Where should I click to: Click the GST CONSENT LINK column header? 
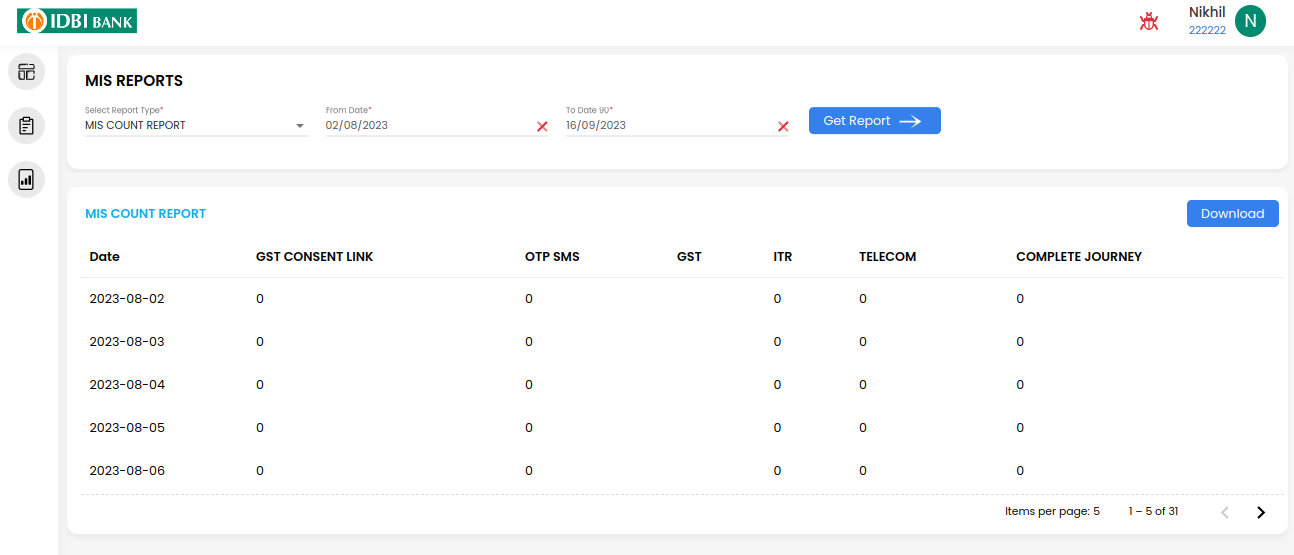[314, 257]
